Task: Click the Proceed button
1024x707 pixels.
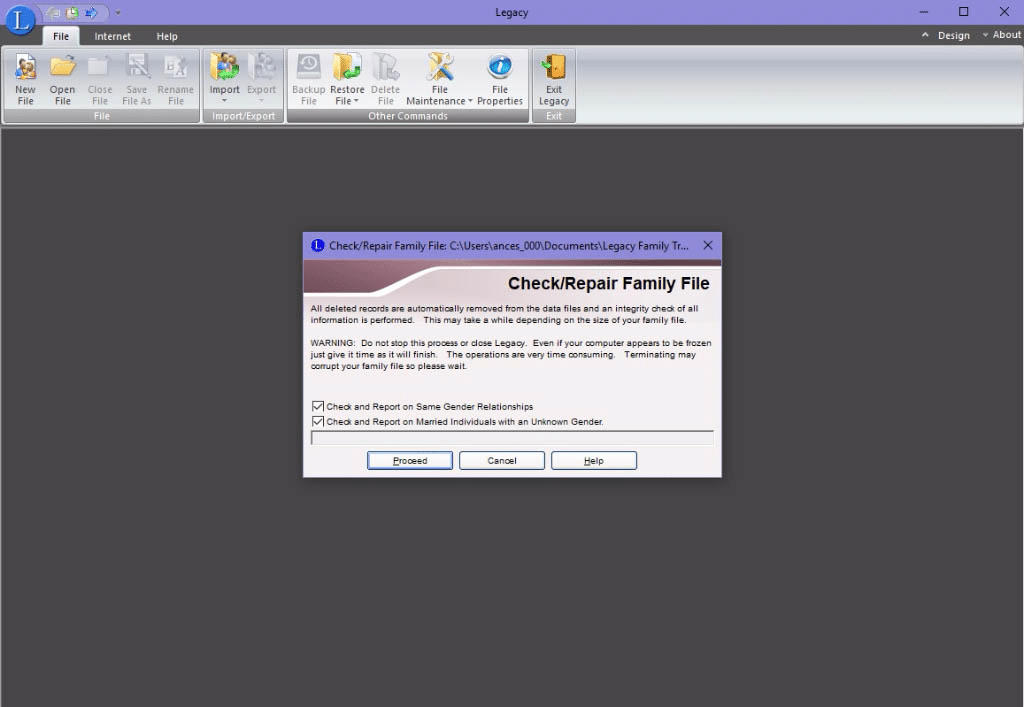Action: 409,460
